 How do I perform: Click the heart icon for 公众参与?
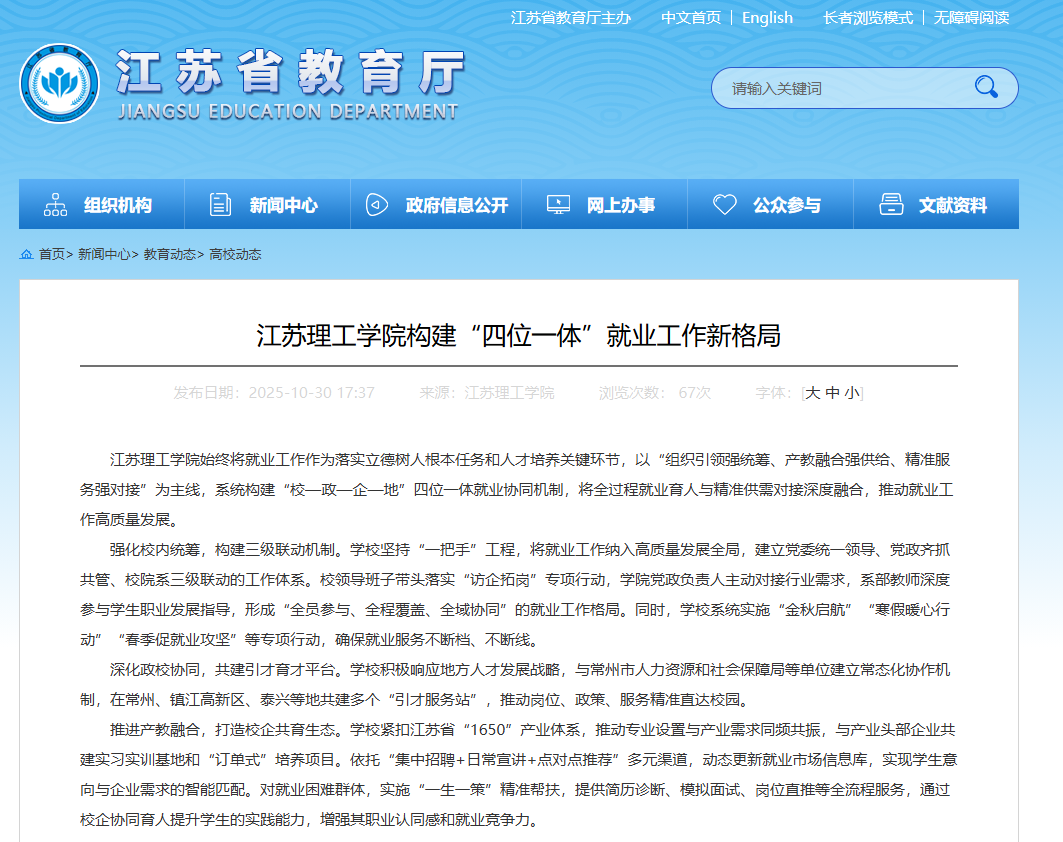point(725,205)
